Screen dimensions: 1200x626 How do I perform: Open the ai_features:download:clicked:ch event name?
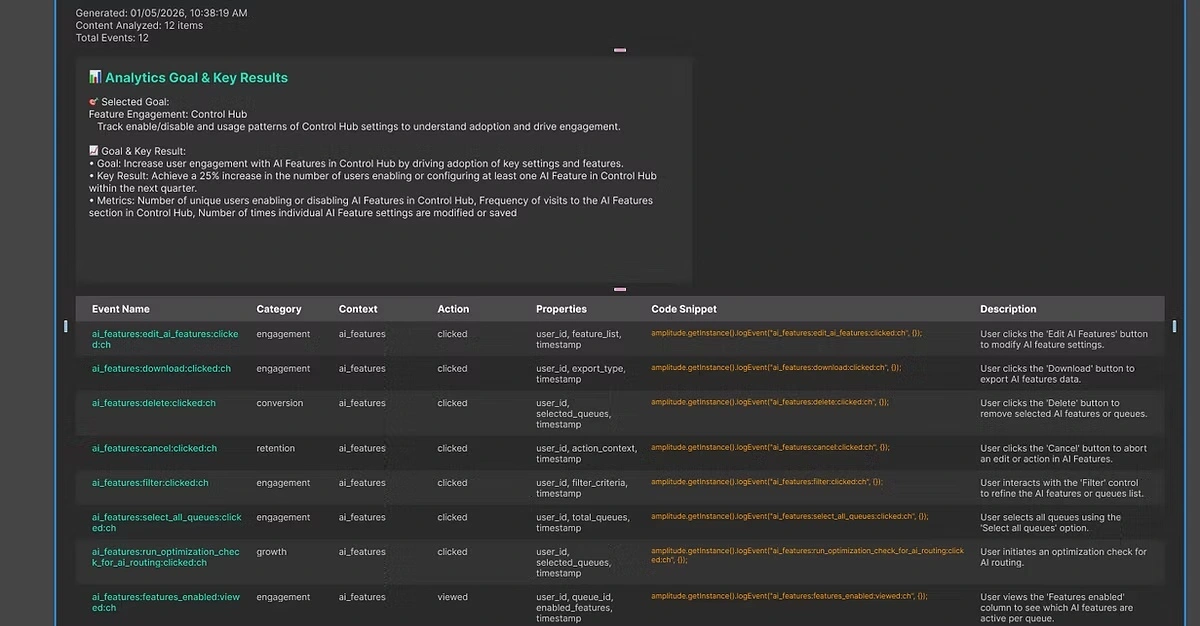(161, 368)
